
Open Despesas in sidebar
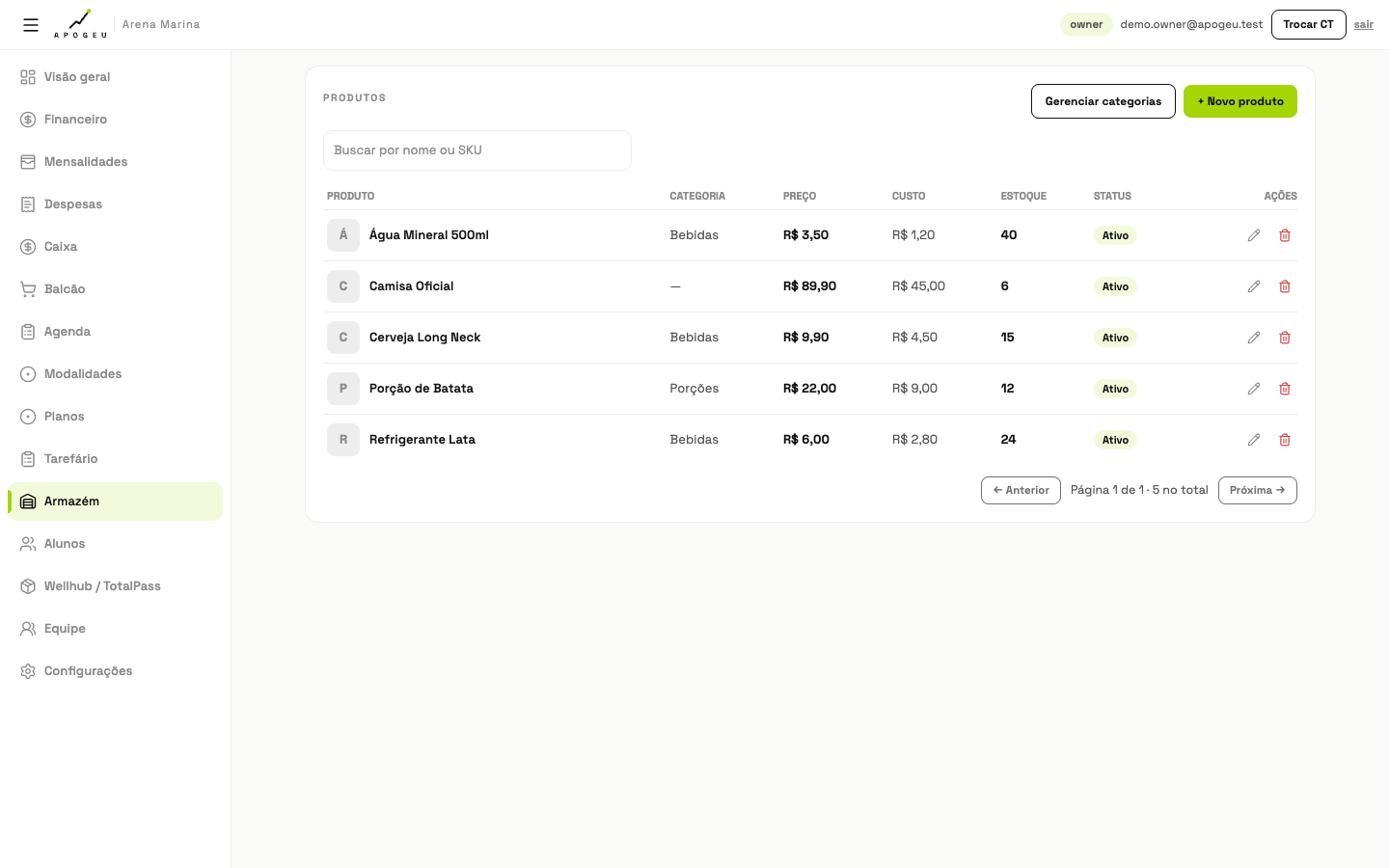point(115,204)
